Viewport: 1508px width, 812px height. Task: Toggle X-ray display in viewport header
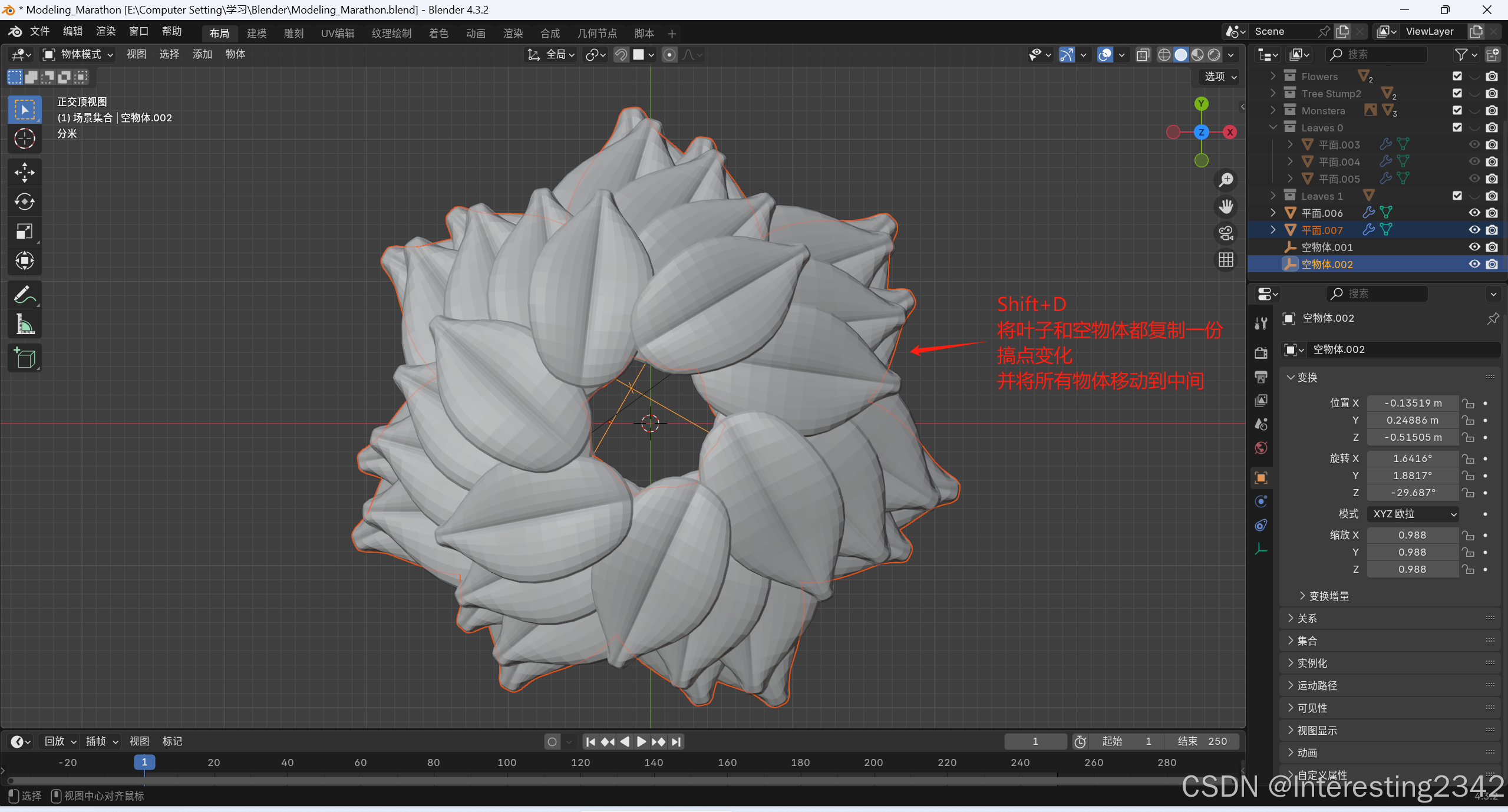coord(1143,55)
